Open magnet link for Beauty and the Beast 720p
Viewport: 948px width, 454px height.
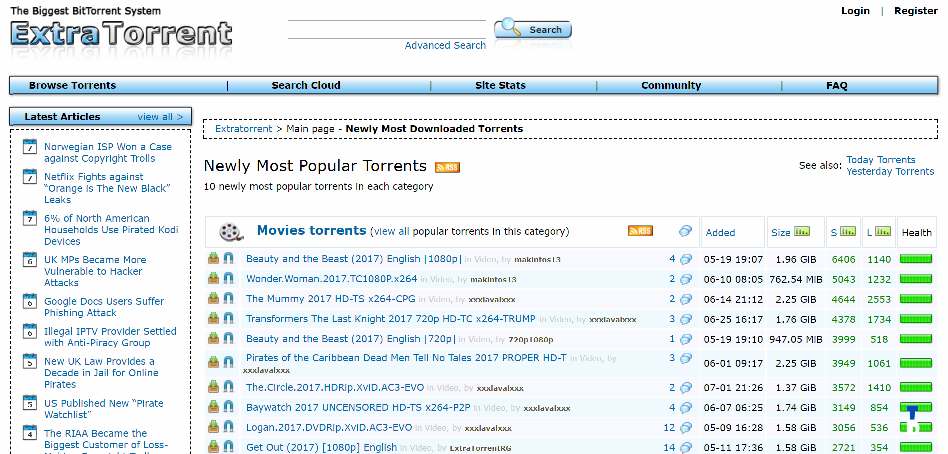228,339
